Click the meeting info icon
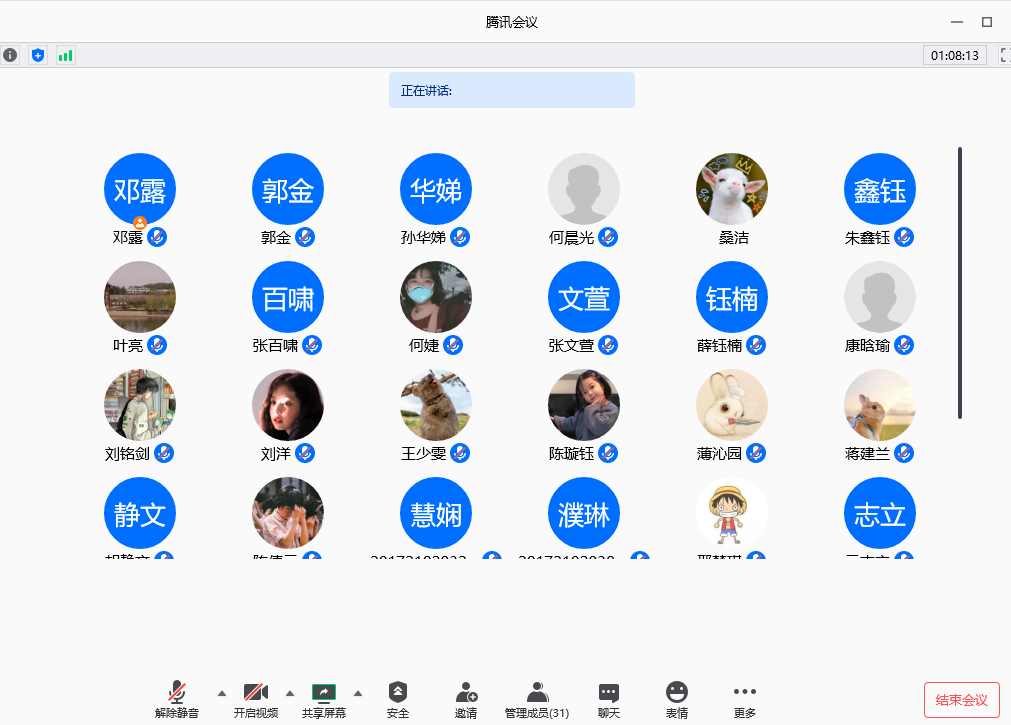The height and width of the screenshot is (725, 1011). (x=10, y=55)
